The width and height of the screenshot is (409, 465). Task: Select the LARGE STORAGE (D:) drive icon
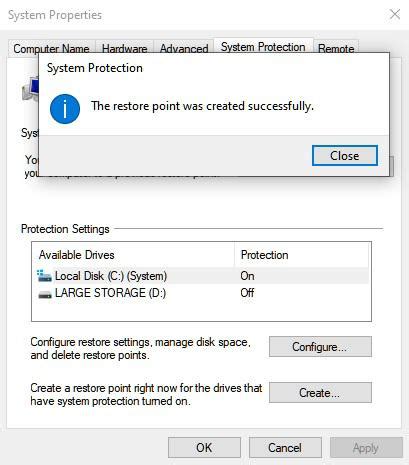click(x=45, y=294)
